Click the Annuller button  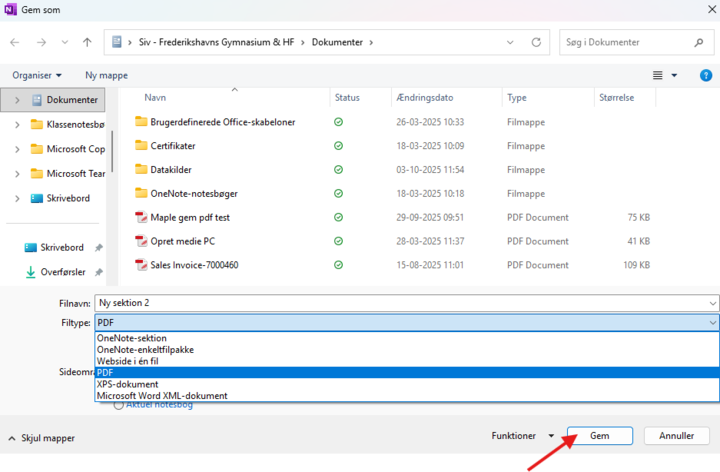coord(676,436)
